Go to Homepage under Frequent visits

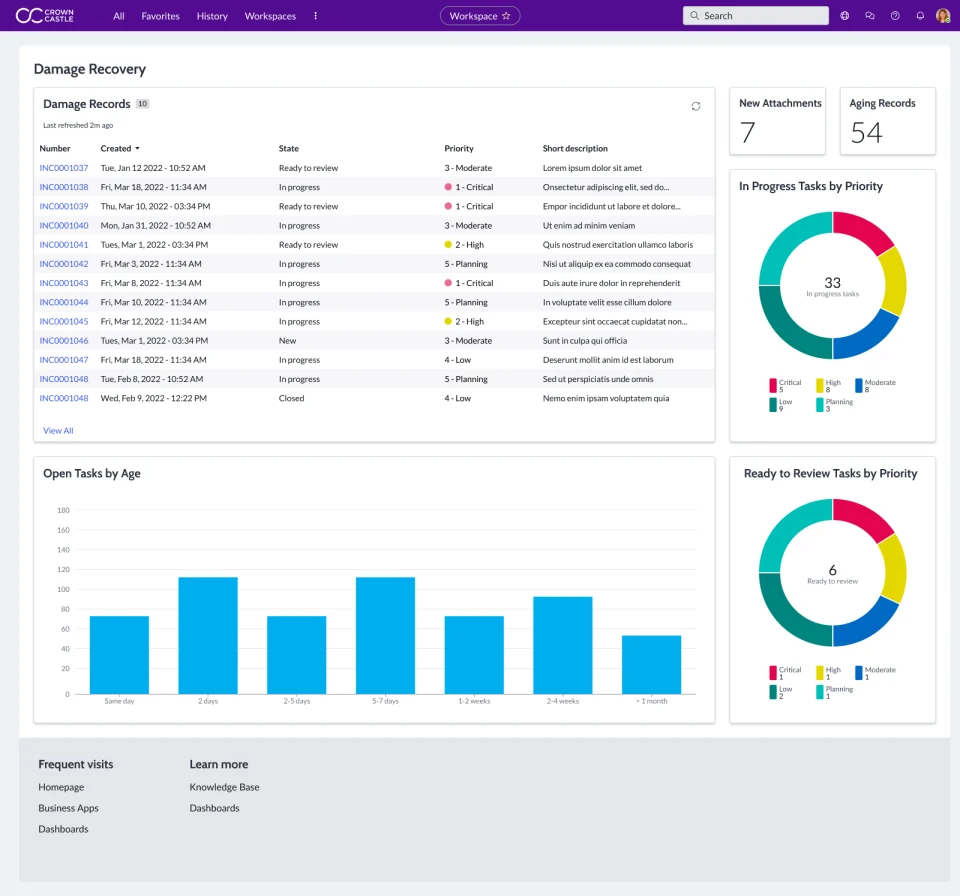click(x=61, y=787)
